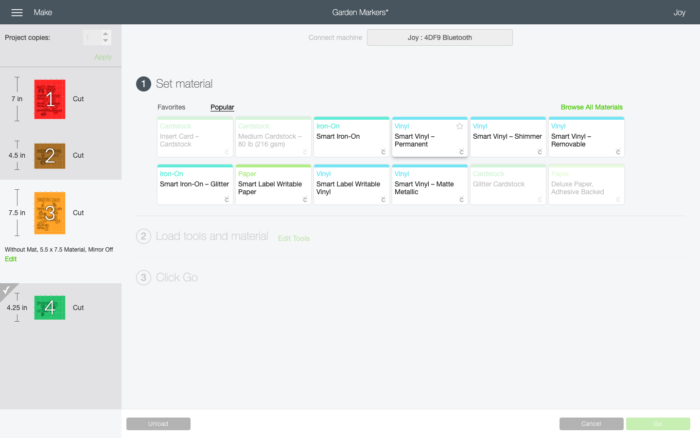Click the checkmark badge on mat 4
This screenshot has width=700, height=438.
pyautogui.click(x=6, y=290)
